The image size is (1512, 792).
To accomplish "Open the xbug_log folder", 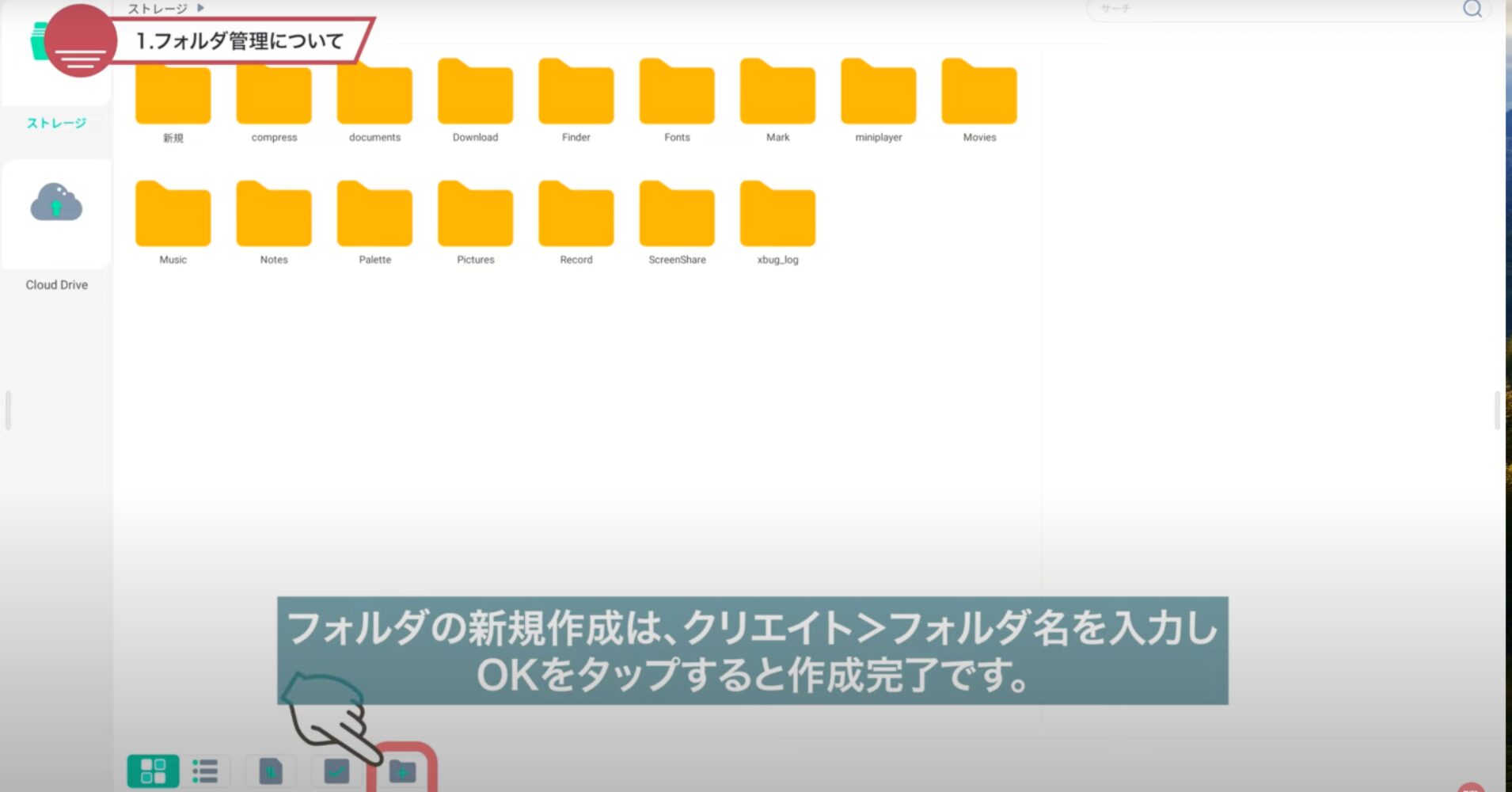I will point(777,215).
